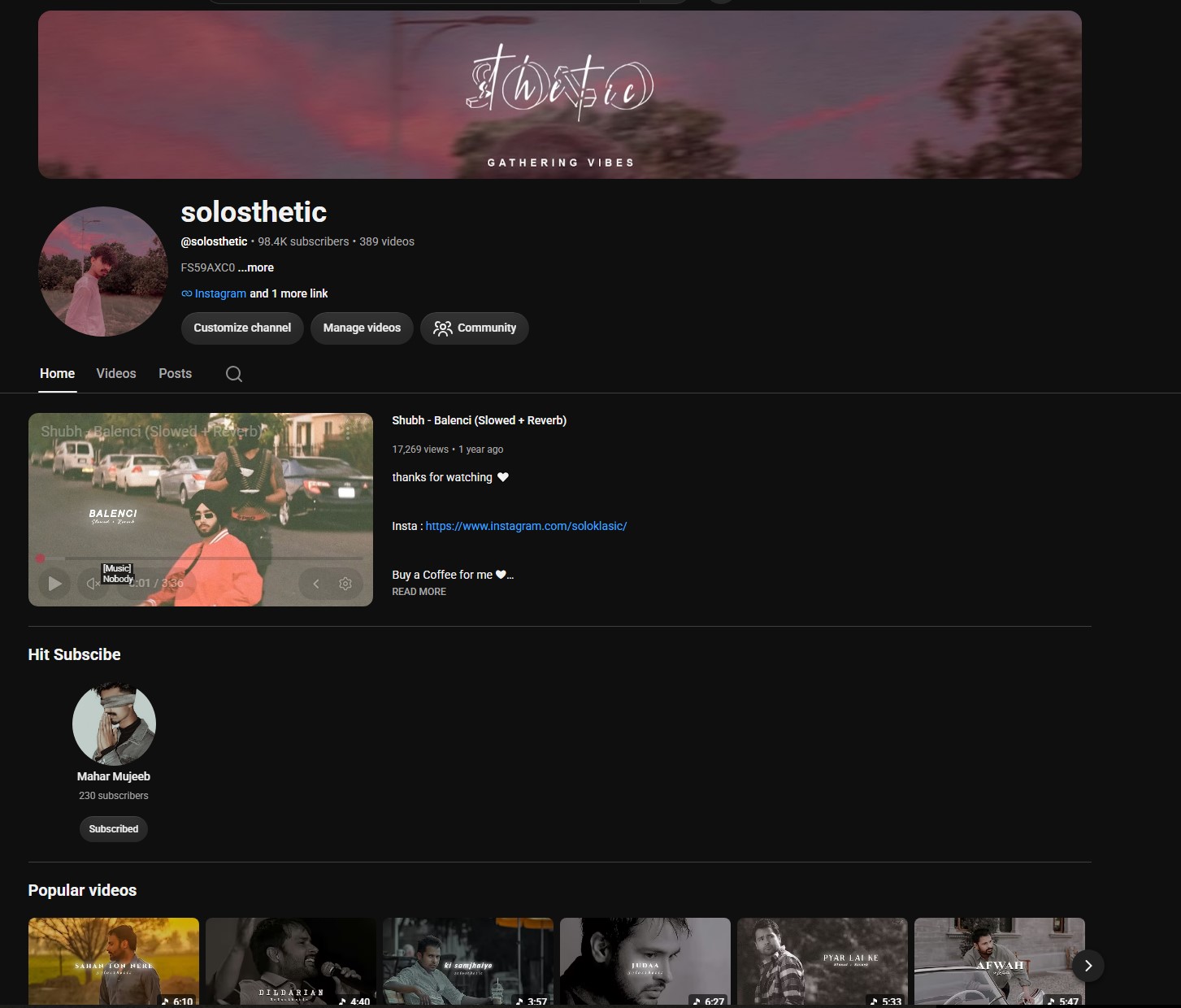Toggle the Subscribed button for Mahar Mujeeb
The width and height of the screenshot is (1181, 1008).
tap(114, 829)
